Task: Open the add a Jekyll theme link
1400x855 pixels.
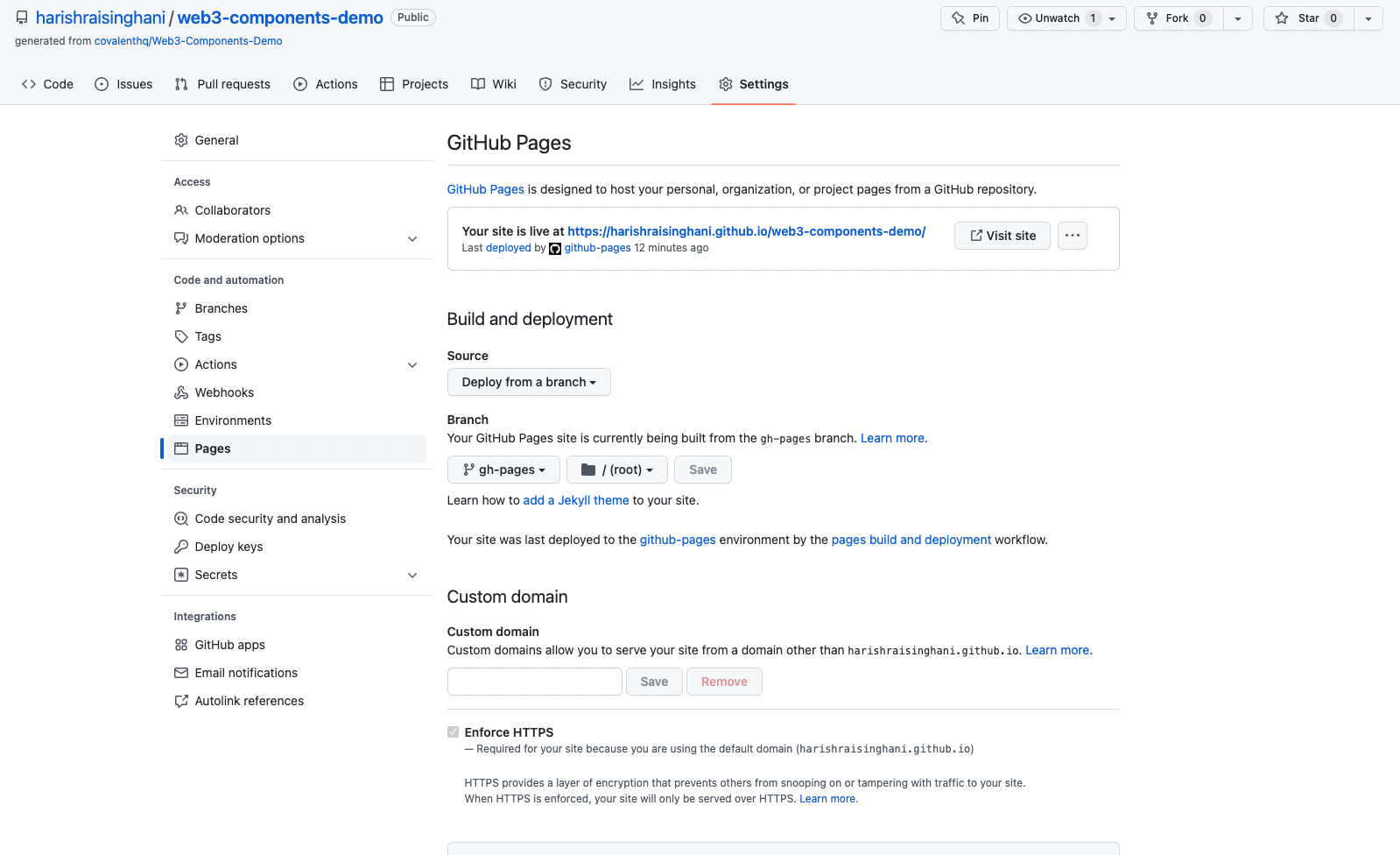Action: point(576,500)
